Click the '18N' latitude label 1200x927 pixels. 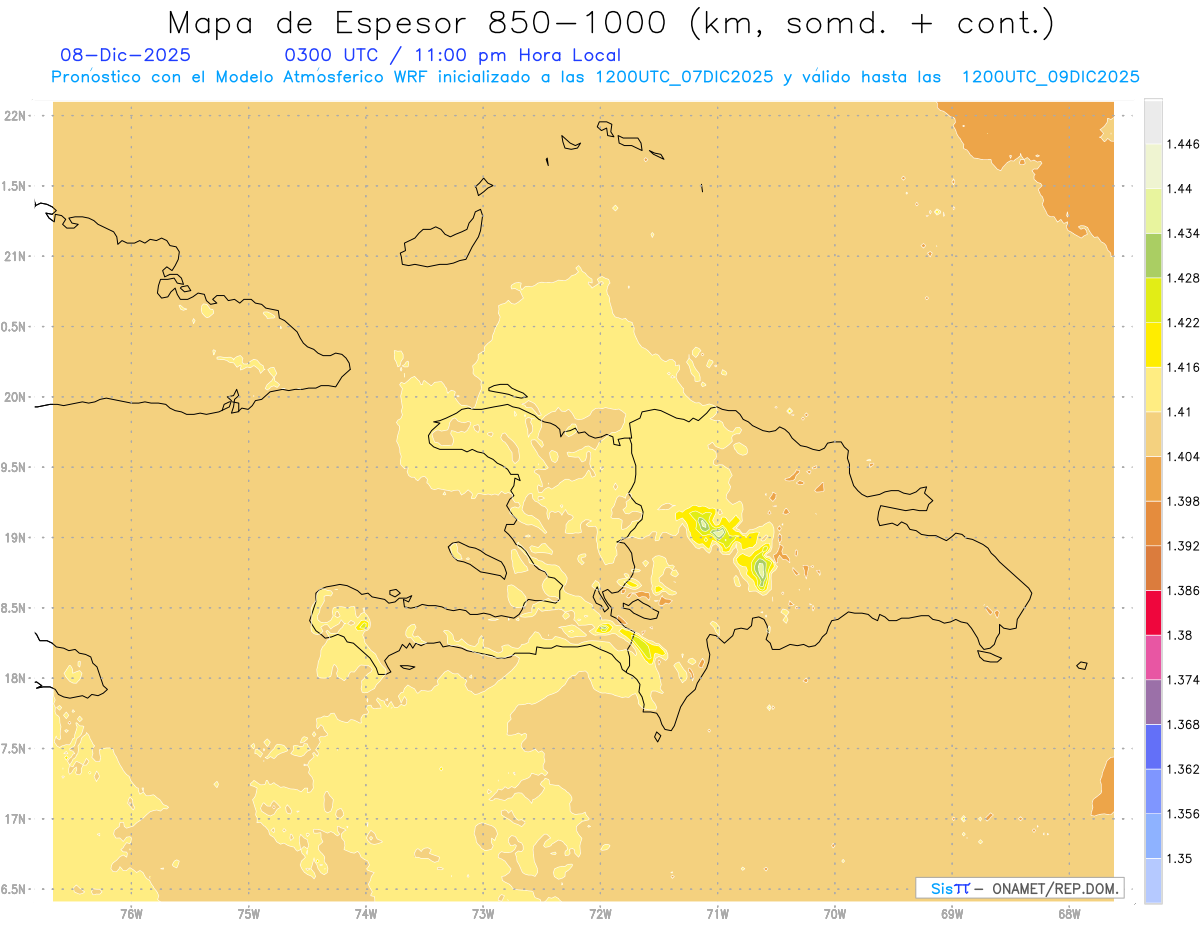pos(17,679)
